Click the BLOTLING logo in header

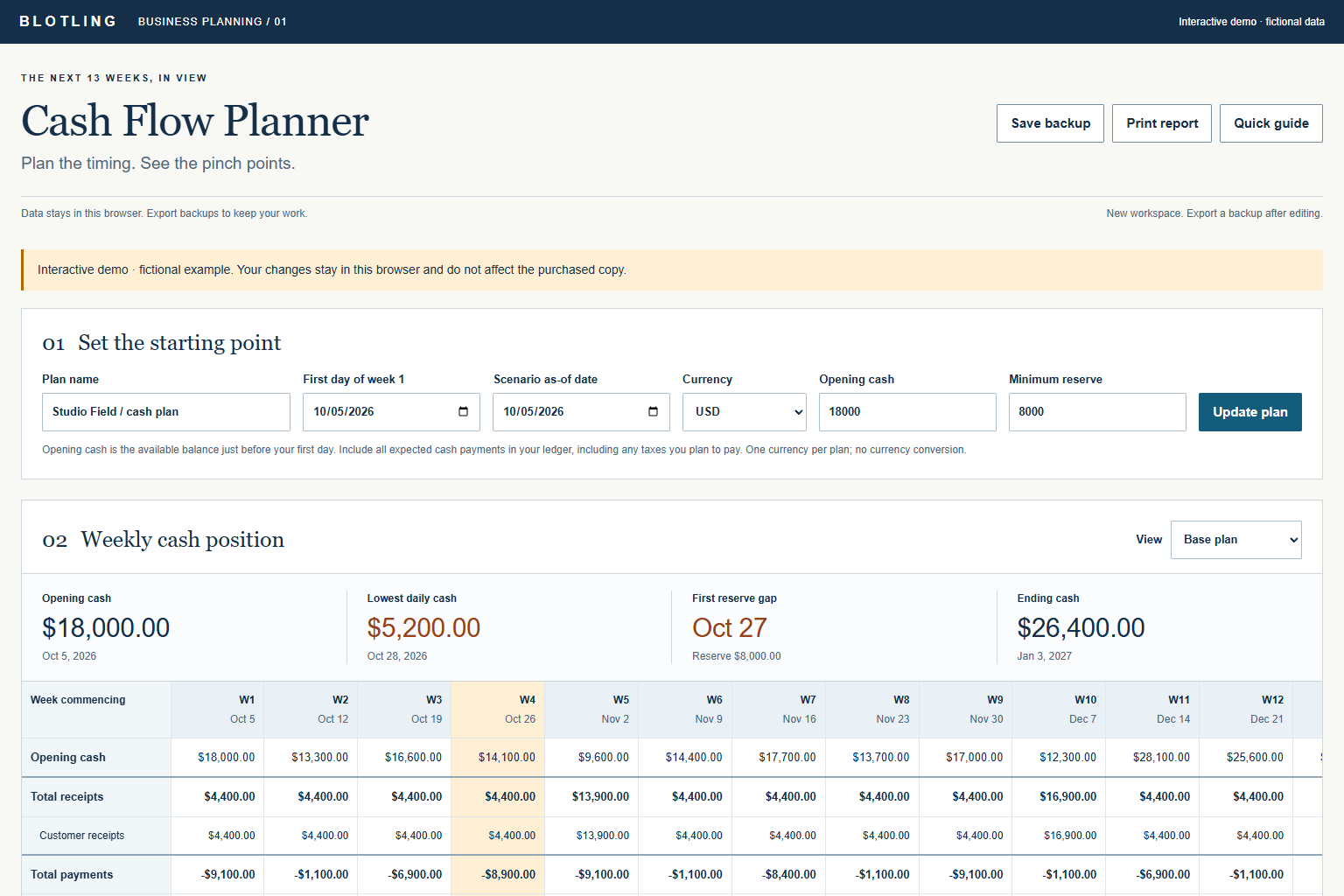click(x=68, y=22)
